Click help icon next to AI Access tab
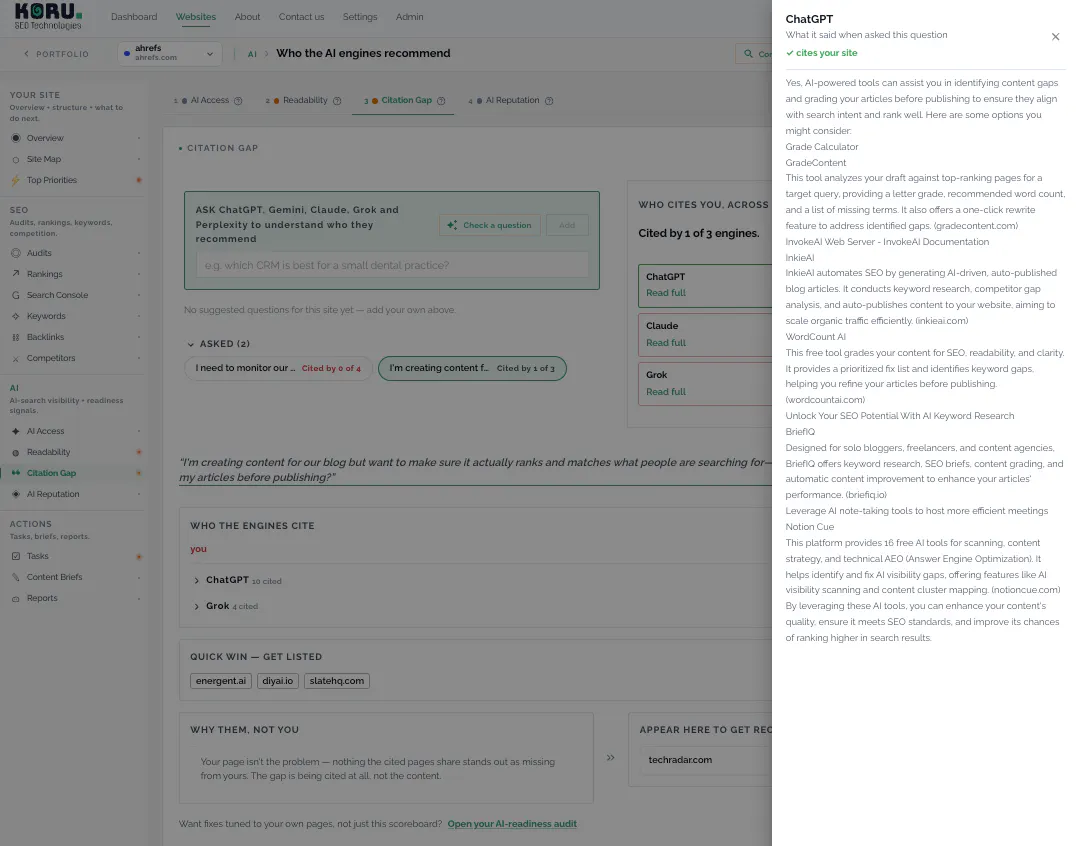1077x846 pixels. pos(238,101)
